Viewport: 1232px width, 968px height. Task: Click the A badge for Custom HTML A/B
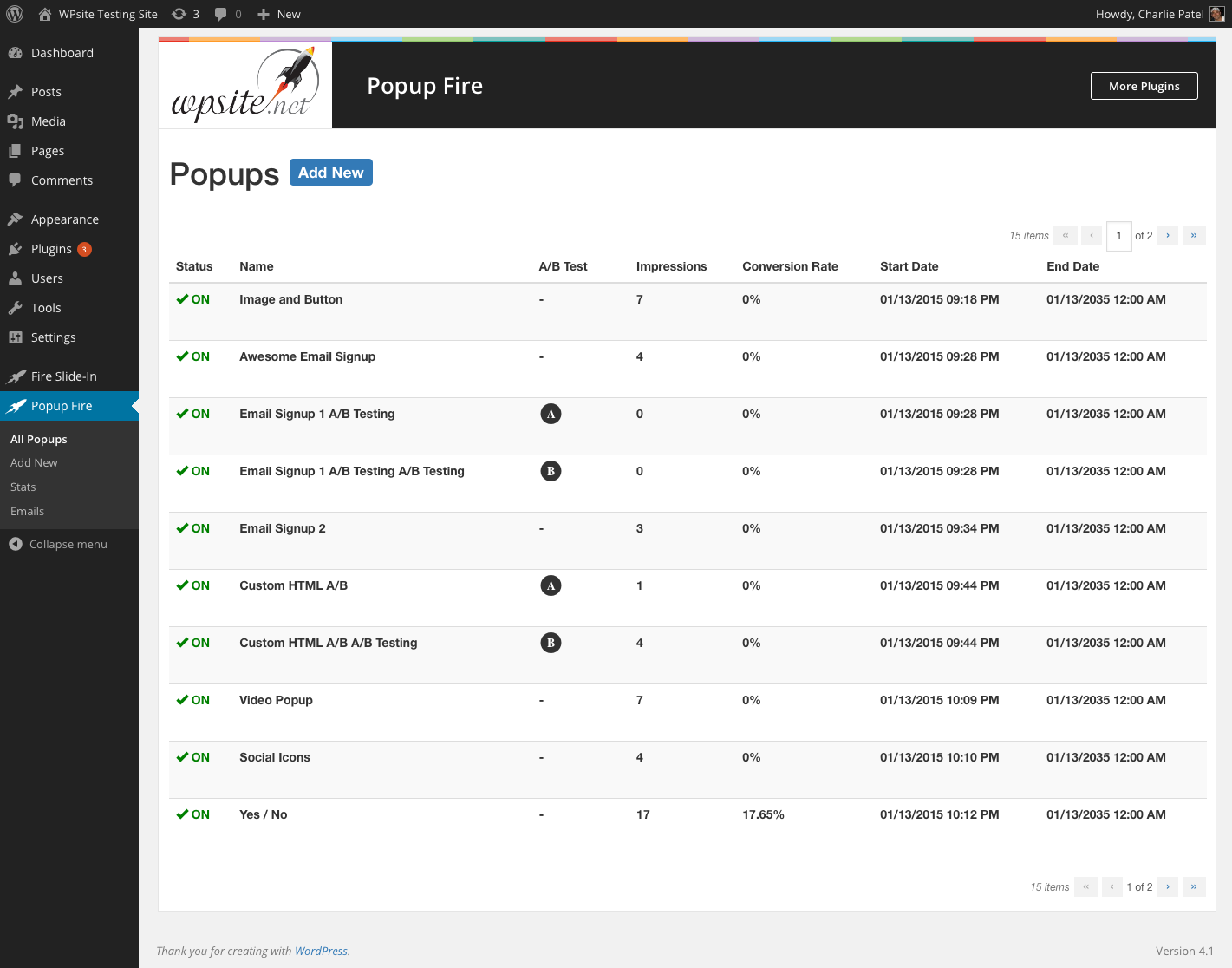[x=551, y=585]
